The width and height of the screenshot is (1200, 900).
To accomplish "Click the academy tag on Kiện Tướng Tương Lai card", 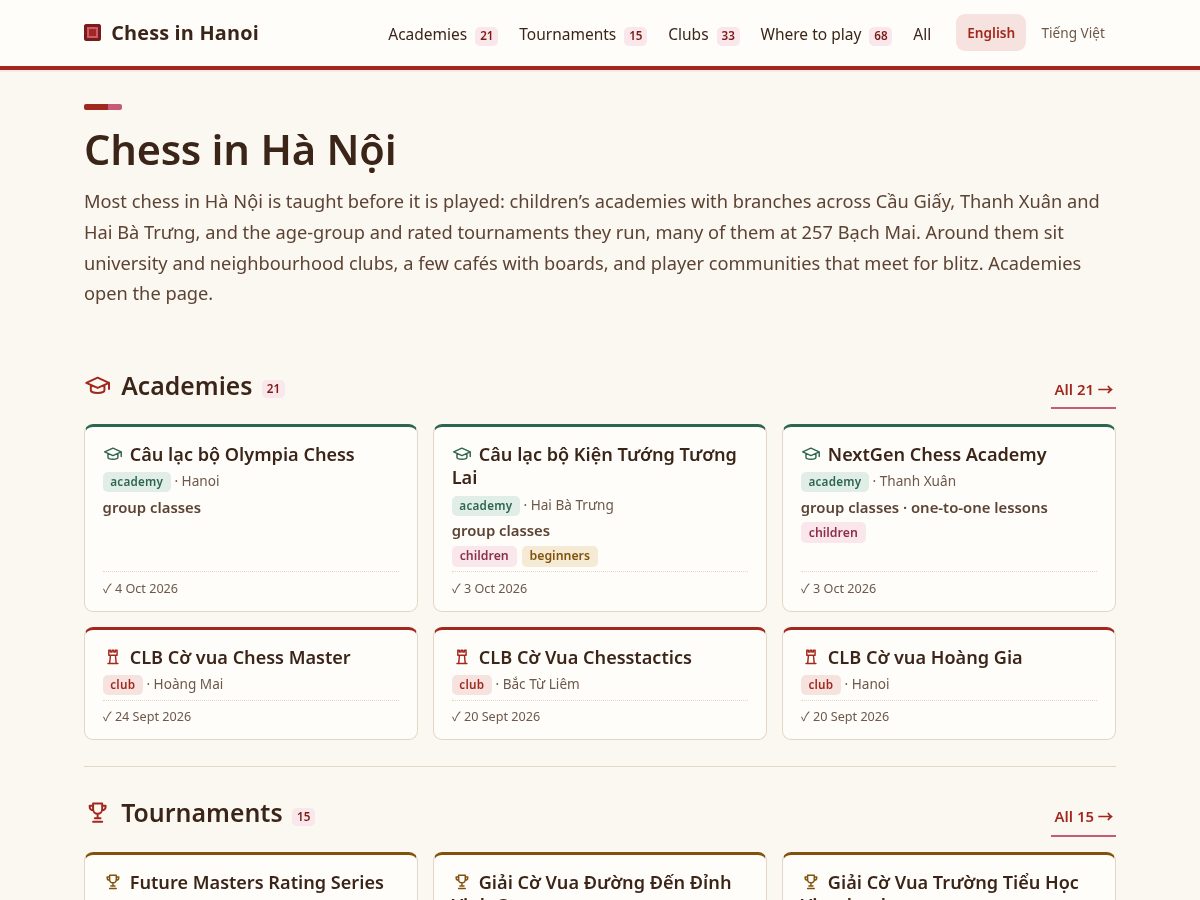I will [x=486, y=506].
